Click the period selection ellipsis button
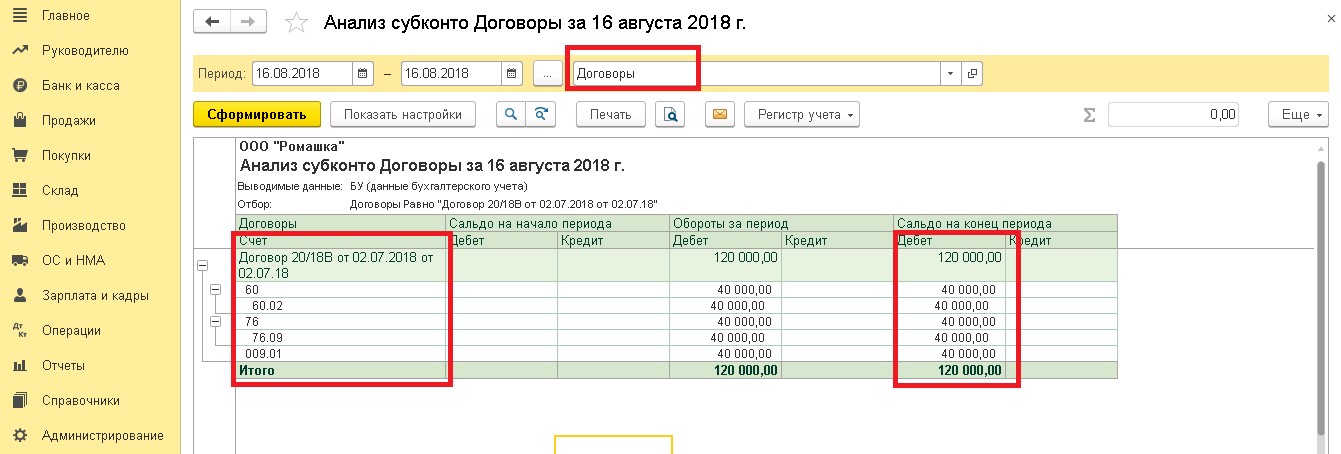 (547, 73)
